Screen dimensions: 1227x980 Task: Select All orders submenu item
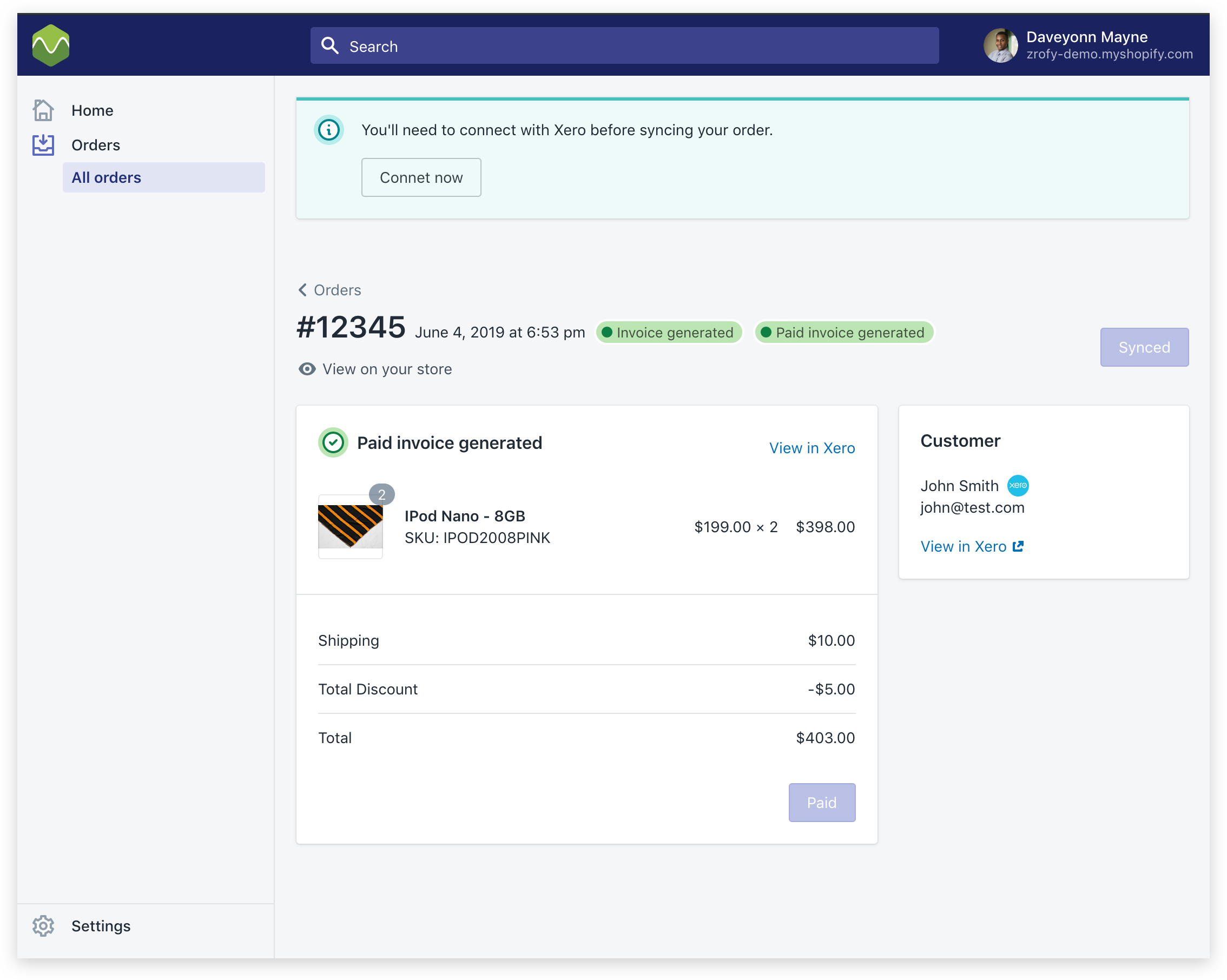coord(164,177)
